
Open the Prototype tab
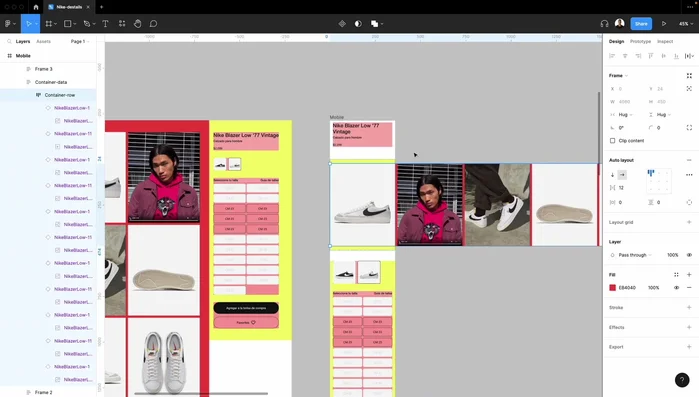coord(640,41)
